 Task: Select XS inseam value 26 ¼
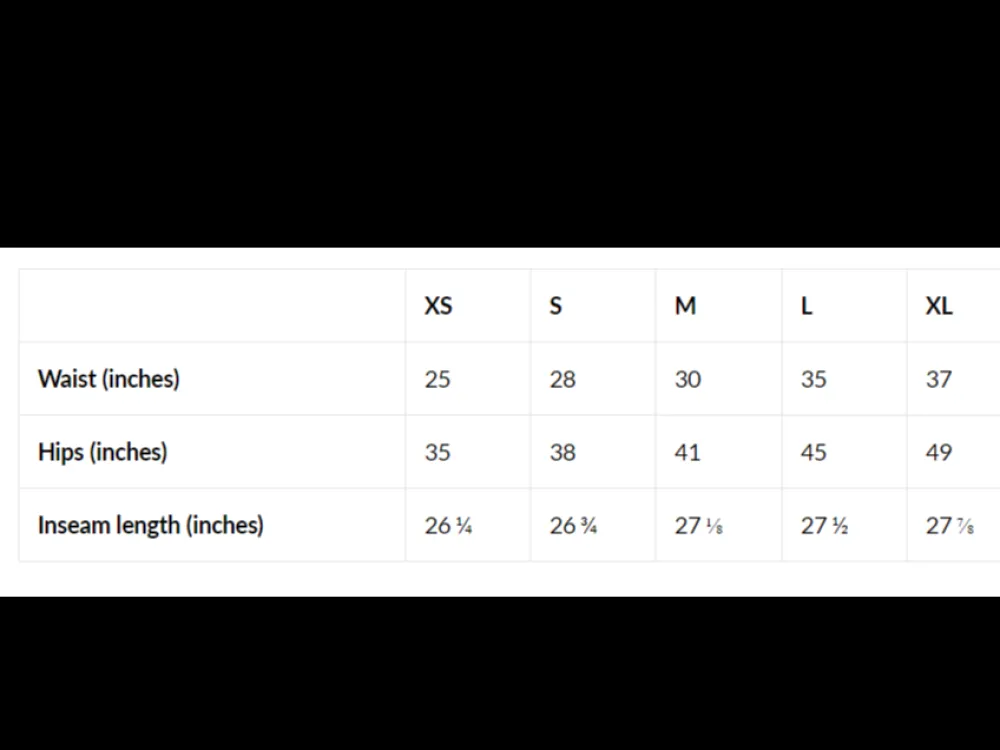[448, 526]
